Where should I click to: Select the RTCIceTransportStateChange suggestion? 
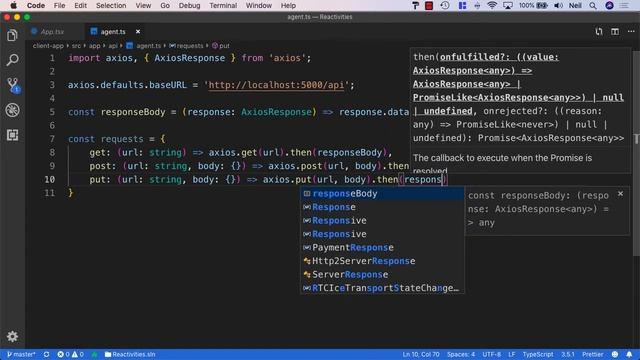382,288
